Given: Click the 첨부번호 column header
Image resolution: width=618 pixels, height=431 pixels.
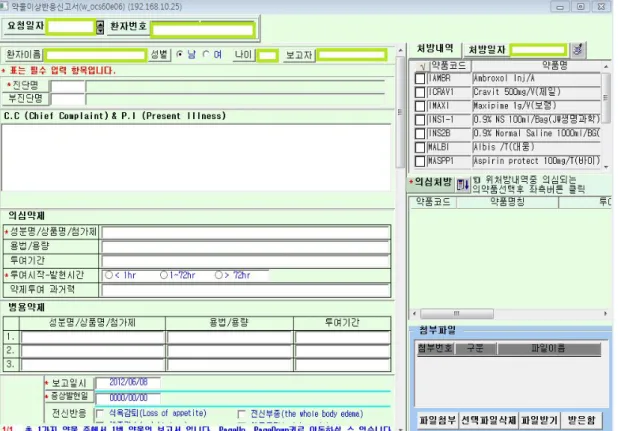Looking at the screenshot, I should (436, 348).
